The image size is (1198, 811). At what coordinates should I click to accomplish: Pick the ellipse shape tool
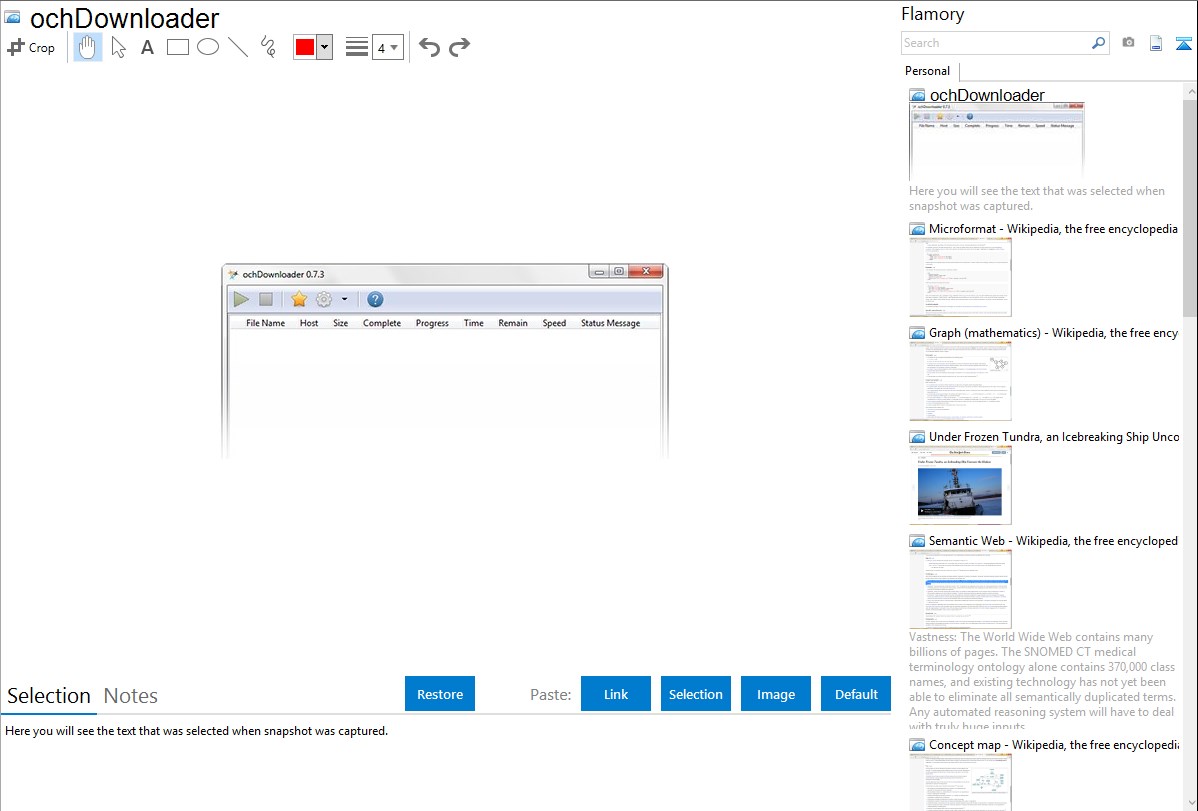[x=208, y=47]
